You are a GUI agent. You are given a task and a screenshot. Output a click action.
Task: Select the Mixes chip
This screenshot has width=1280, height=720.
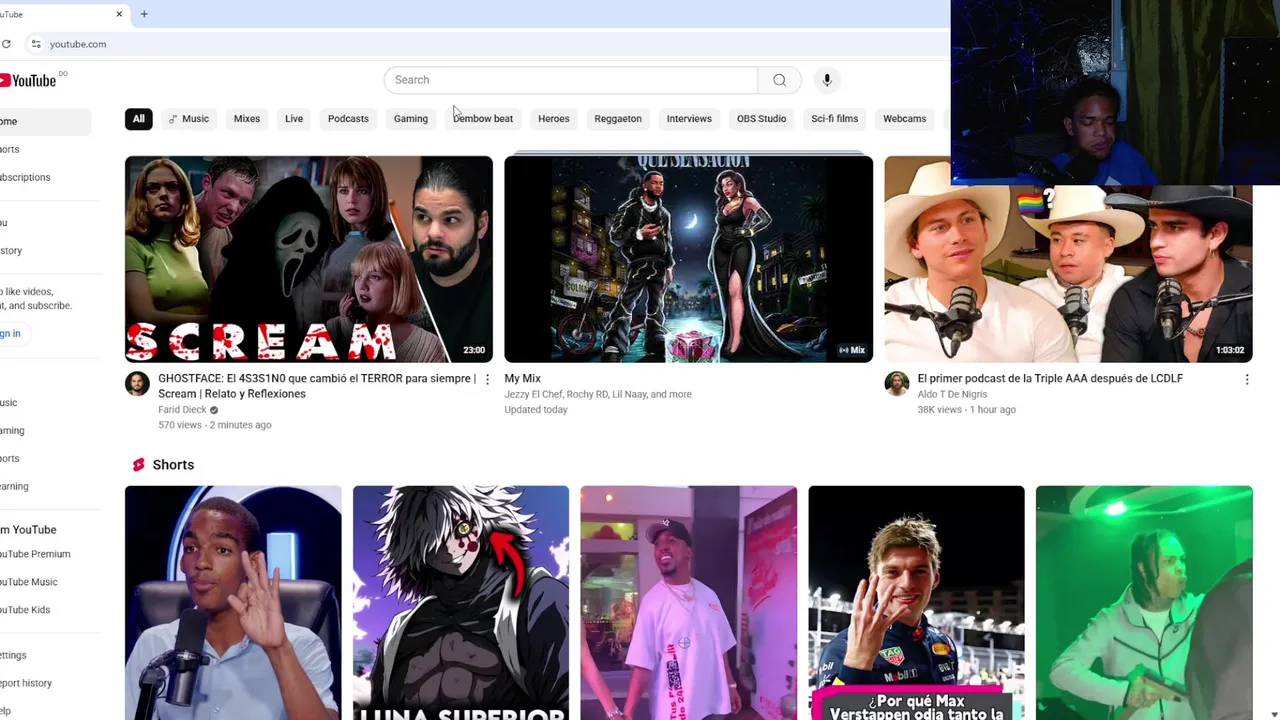247,119
